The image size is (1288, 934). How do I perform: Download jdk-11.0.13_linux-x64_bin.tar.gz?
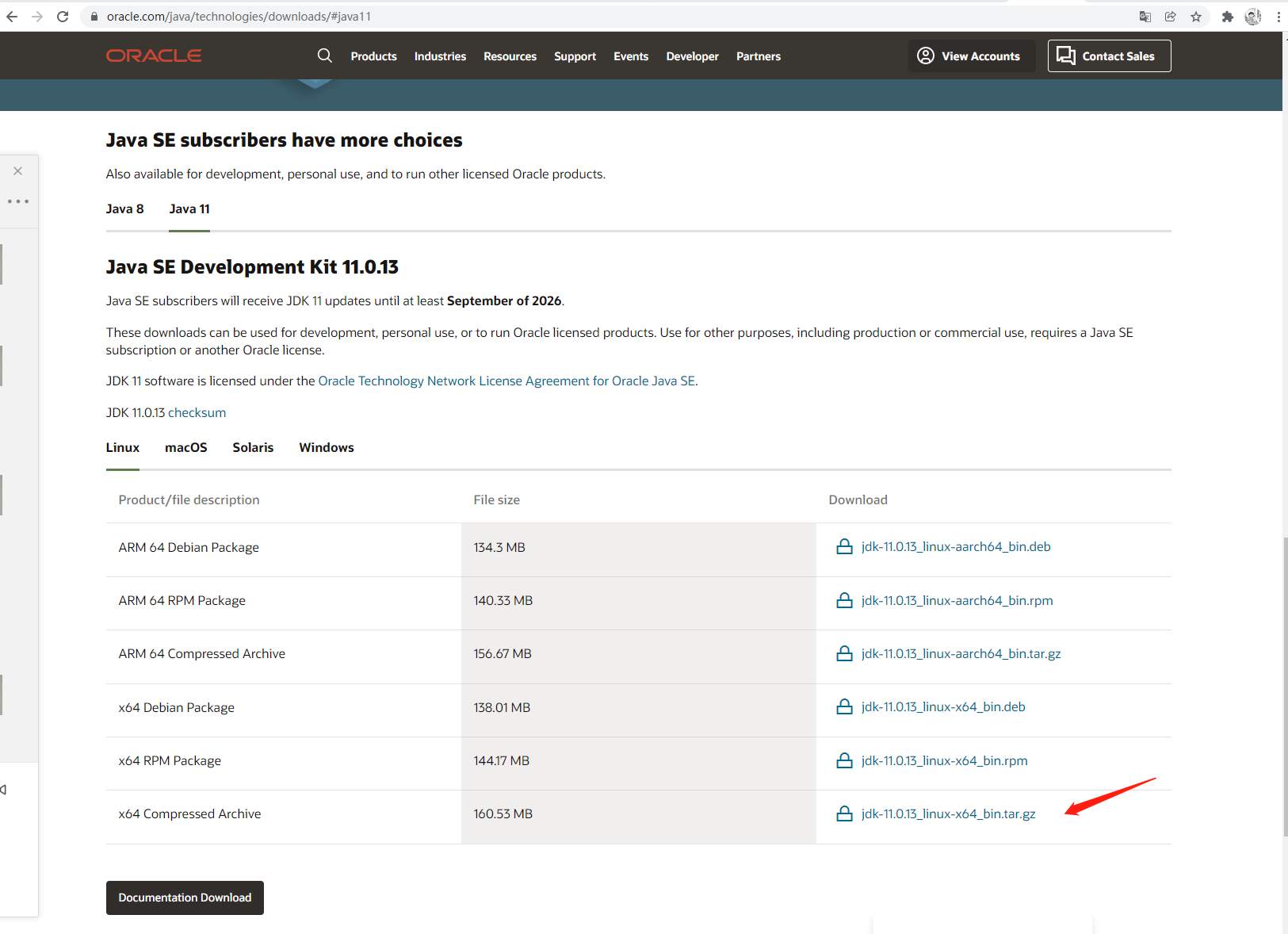tap(949, 813)
